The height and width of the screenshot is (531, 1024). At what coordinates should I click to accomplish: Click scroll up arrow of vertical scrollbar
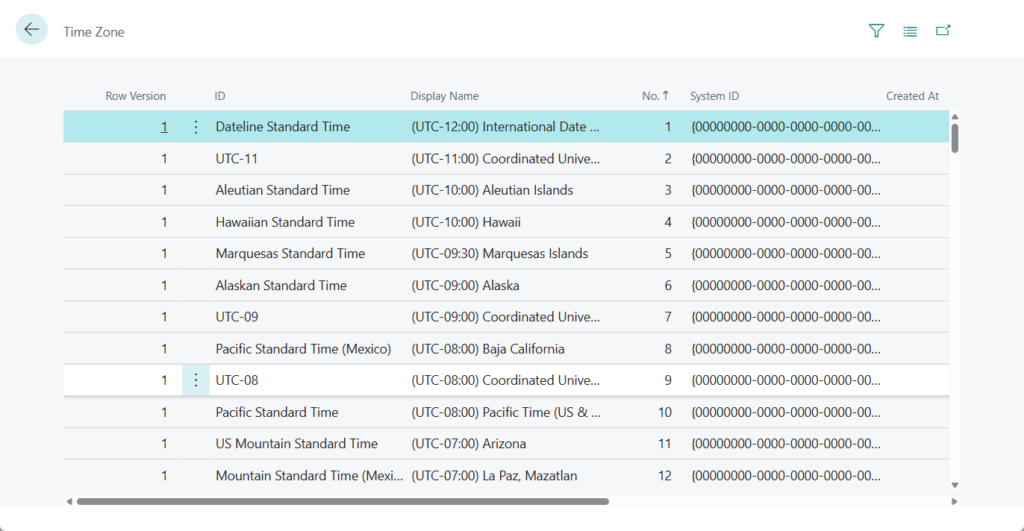tap(955, 117)
